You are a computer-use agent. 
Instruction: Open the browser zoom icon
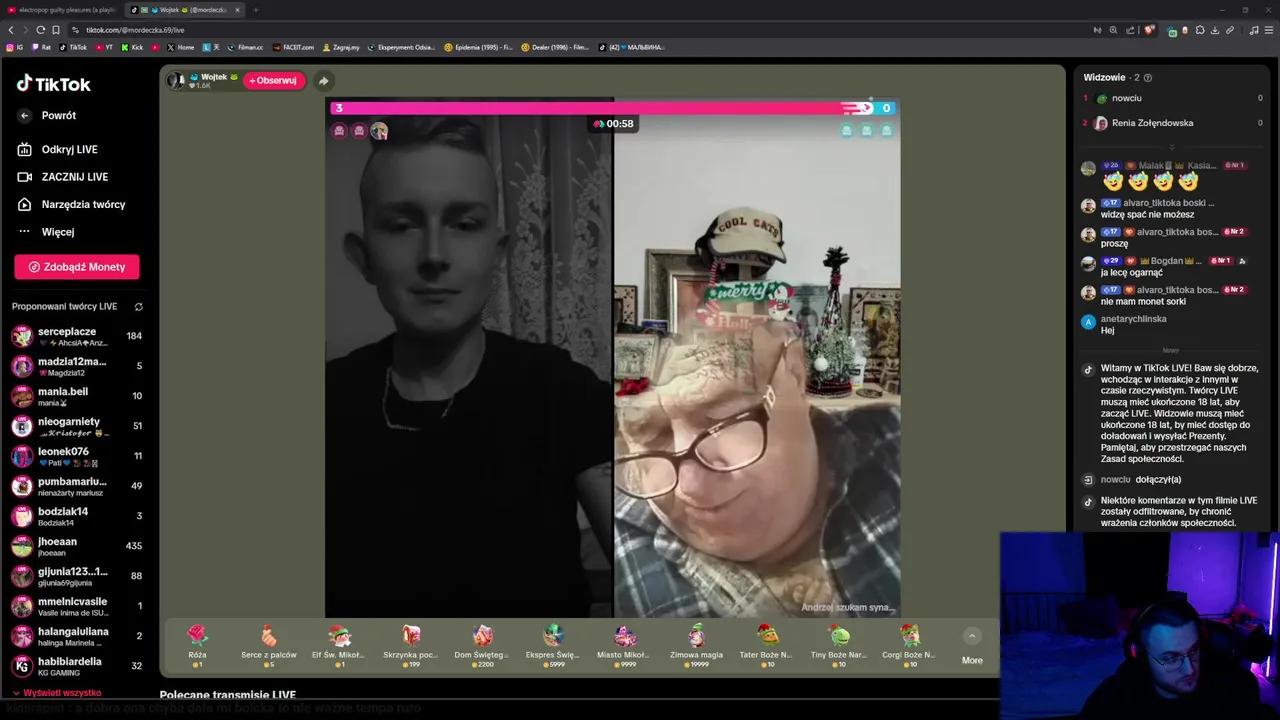click(x=1113, y=30)
